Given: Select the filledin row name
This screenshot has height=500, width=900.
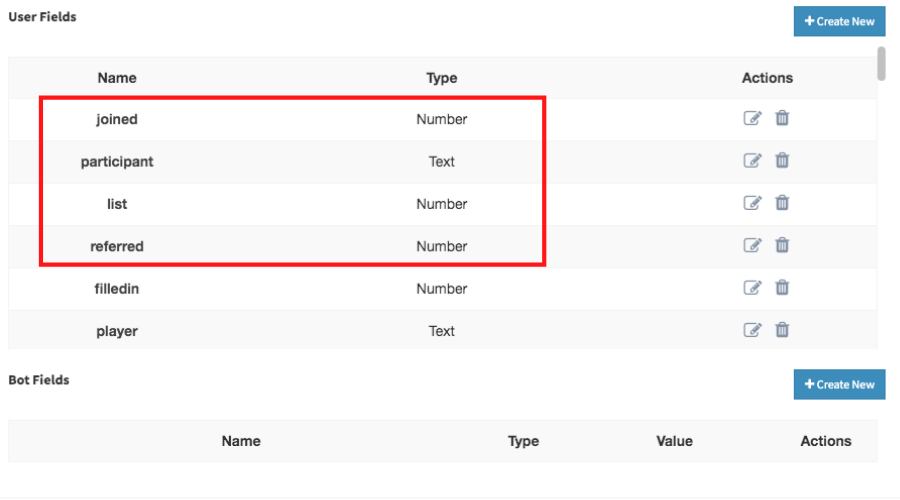Looking at the screenshot, I should (x=117, y=289).
